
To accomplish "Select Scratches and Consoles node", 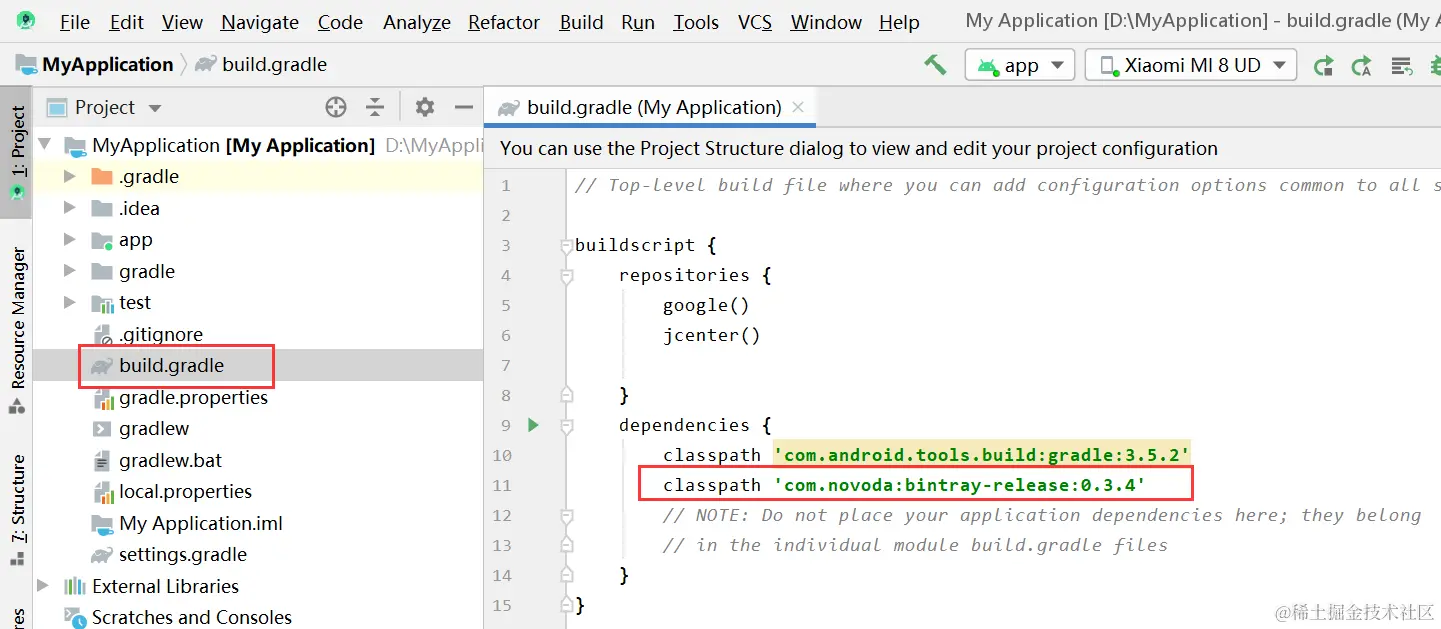I will pos(192,617).
